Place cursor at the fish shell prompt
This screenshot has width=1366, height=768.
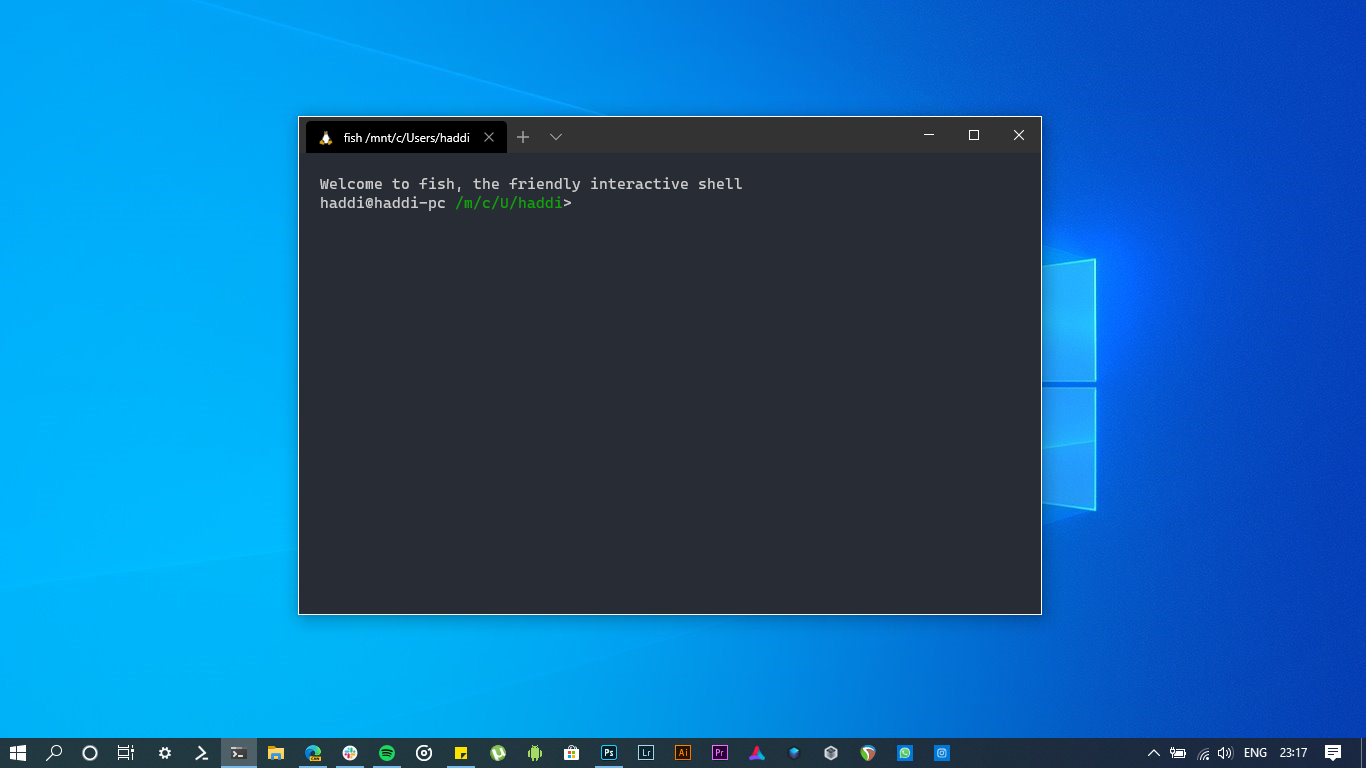580,202
